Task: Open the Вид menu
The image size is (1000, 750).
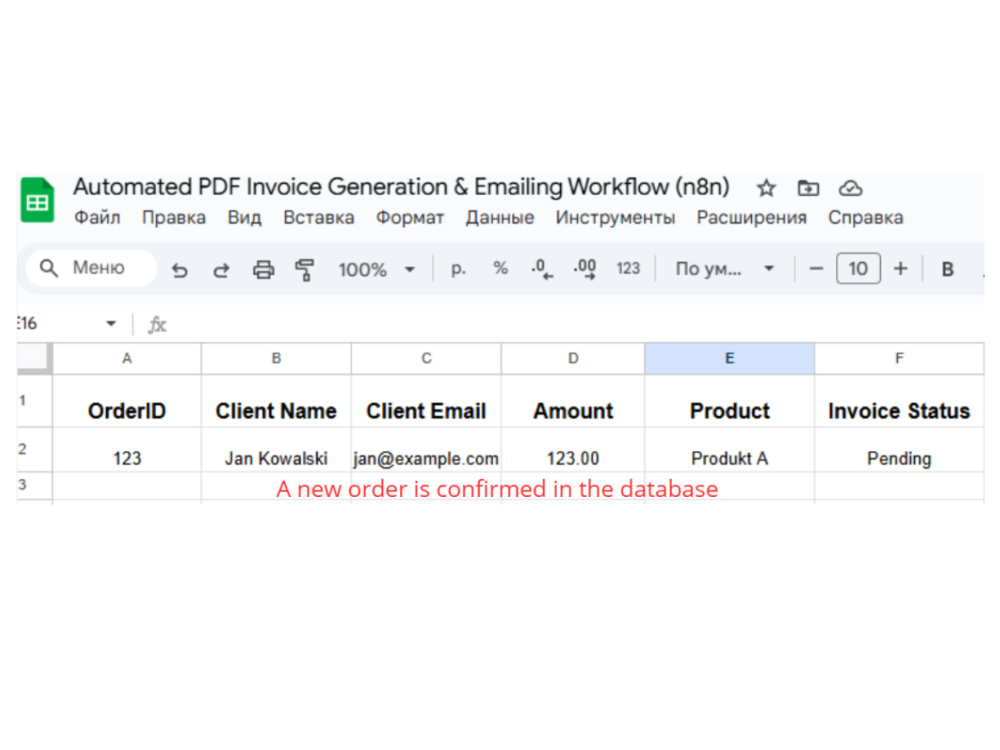Action: pos(244,217)
